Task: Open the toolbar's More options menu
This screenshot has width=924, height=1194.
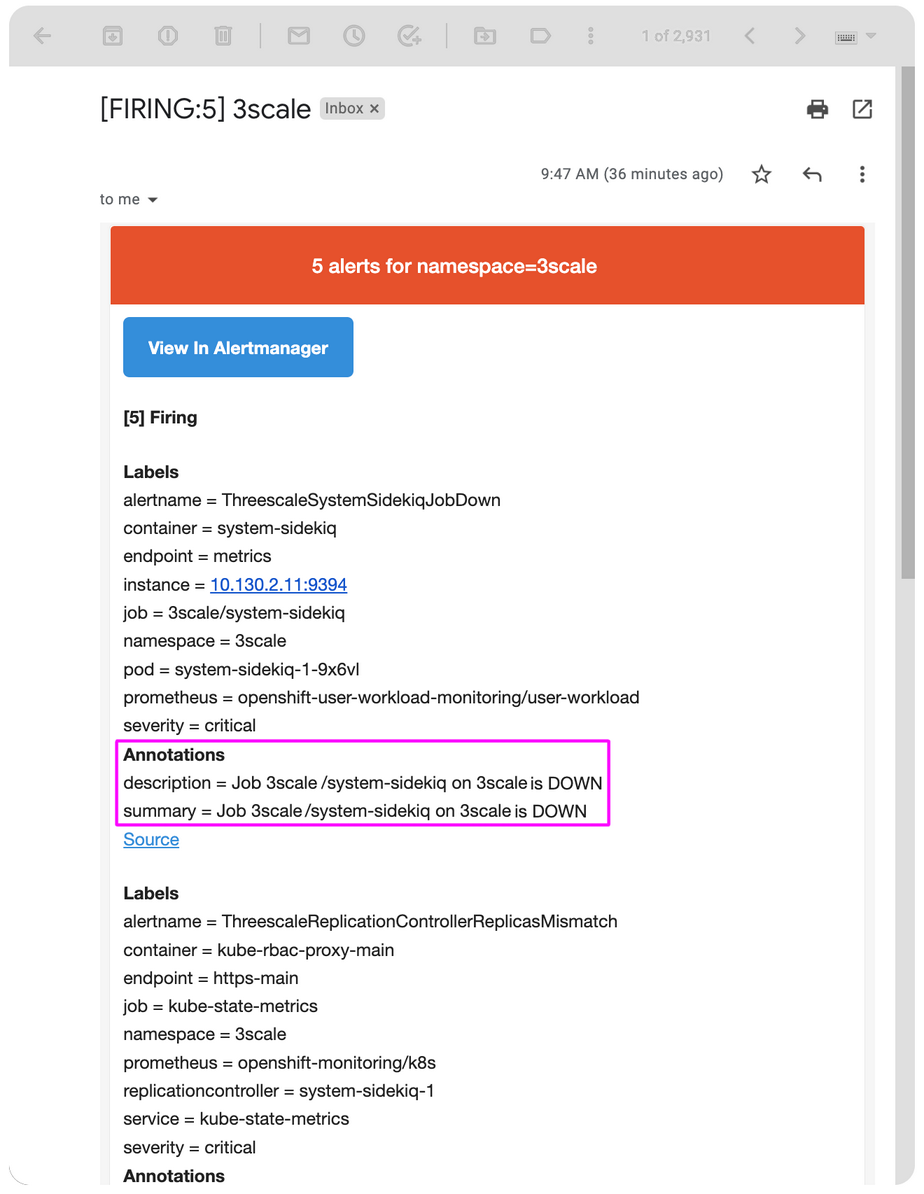Action: [x=591, y=36]
